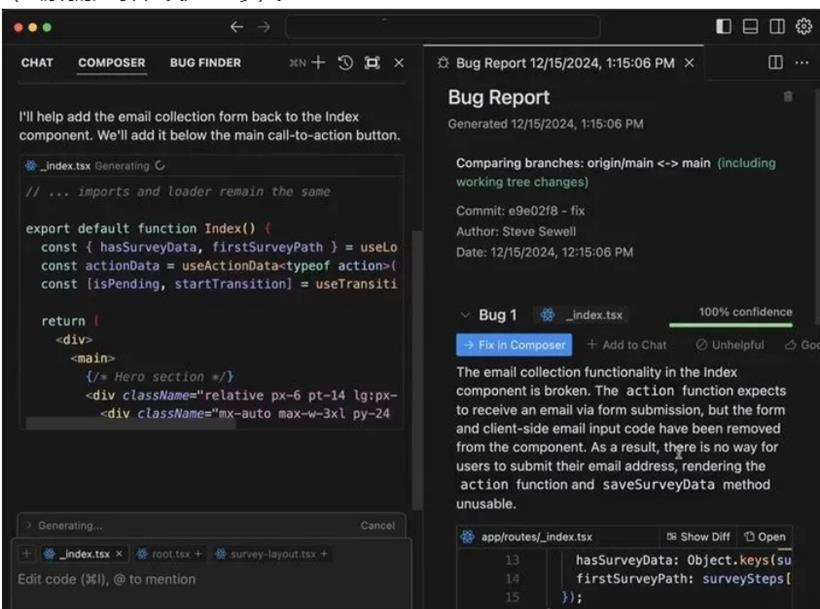This screenshot has height=609, width=820.
Task: Click the commit text "e9e02f8 - fix"
Action: tap(546, 211)
